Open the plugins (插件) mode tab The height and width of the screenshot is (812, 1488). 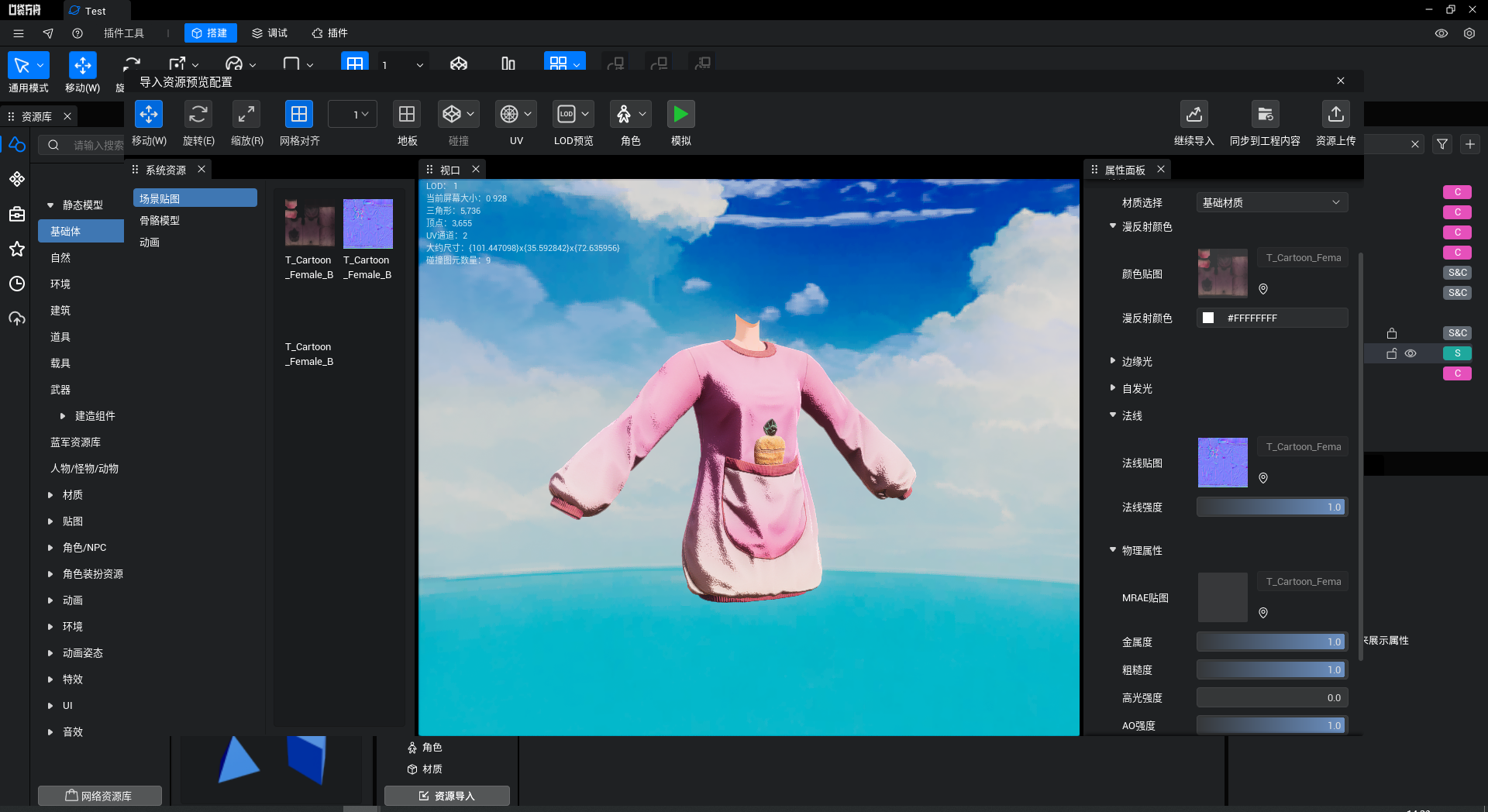click(x=329, y=33)
